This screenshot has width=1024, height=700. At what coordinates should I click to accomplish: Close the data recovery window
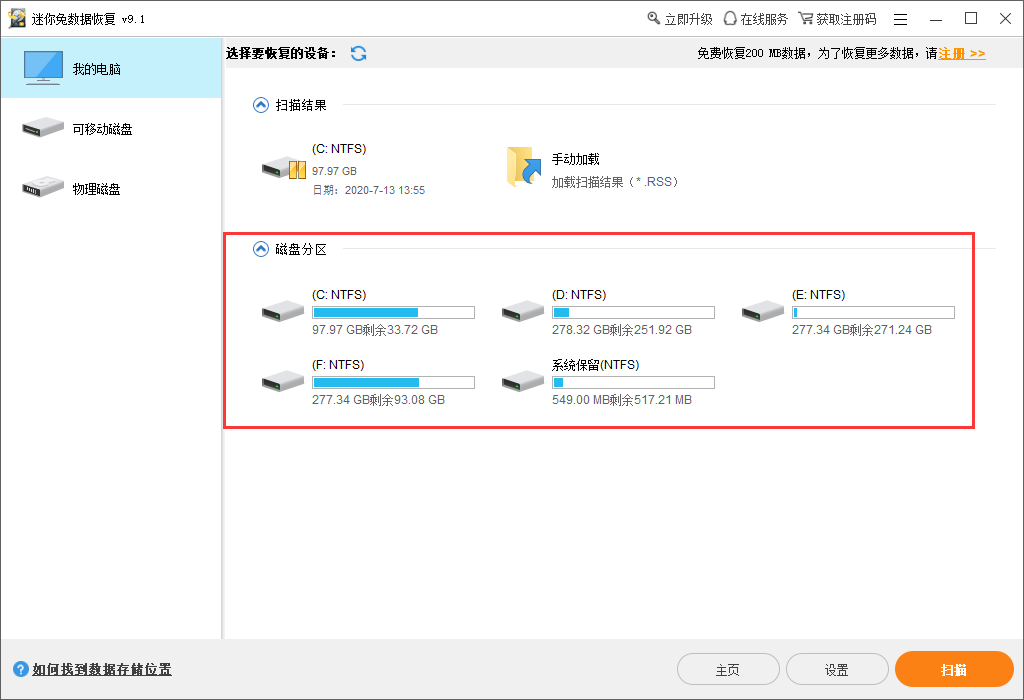coord(1006,19)
